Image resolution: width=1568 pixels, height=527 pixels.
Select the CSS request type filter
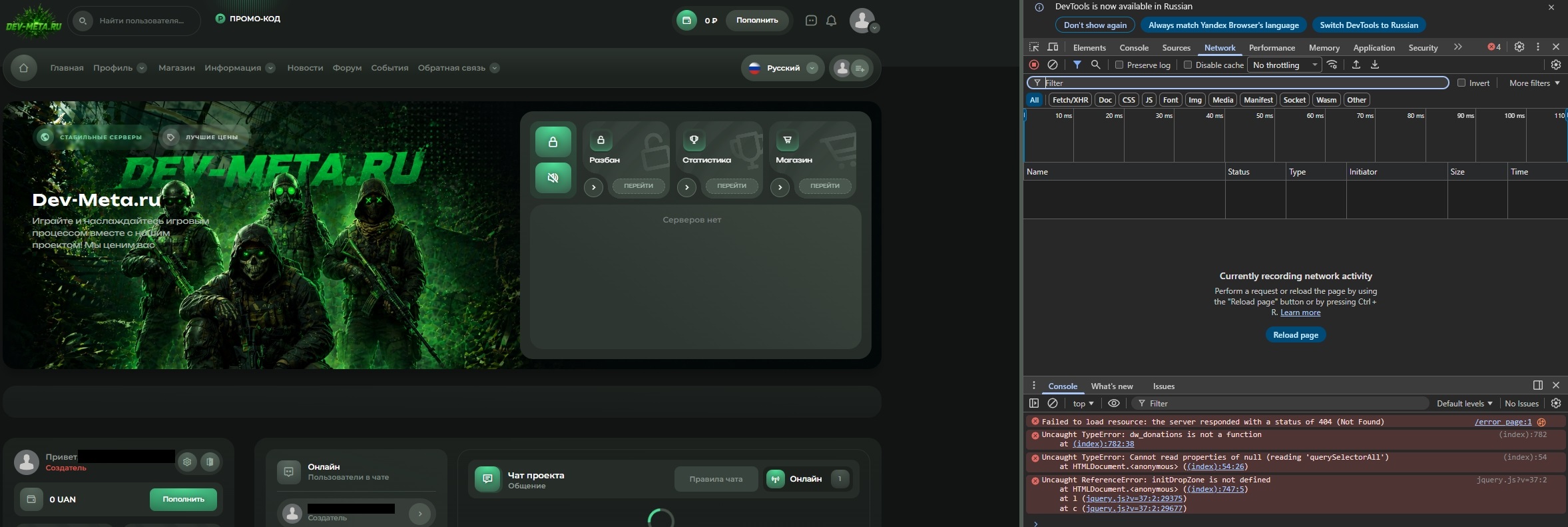click(1129, 100)
